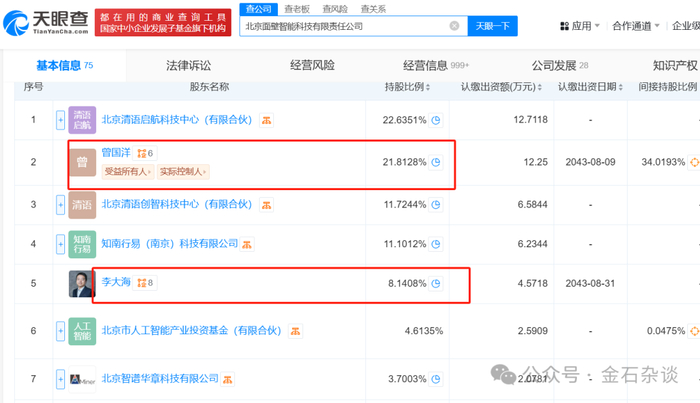Open 知南行易（南京）科技有限公司 link

pyautogui.click(x=170, y=244)
